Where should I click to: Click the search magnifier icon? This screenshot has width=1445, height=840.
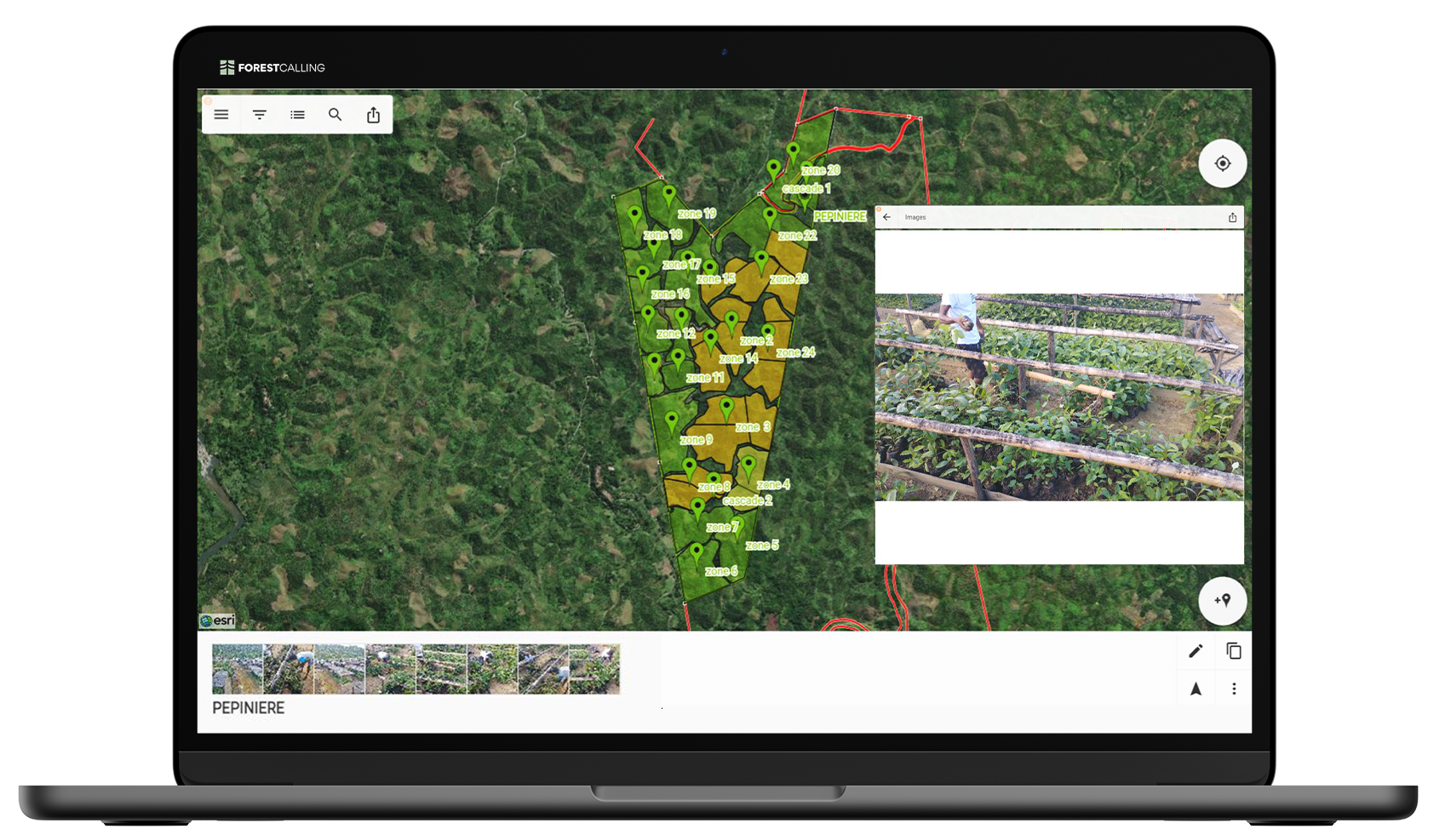pos(335,115)
